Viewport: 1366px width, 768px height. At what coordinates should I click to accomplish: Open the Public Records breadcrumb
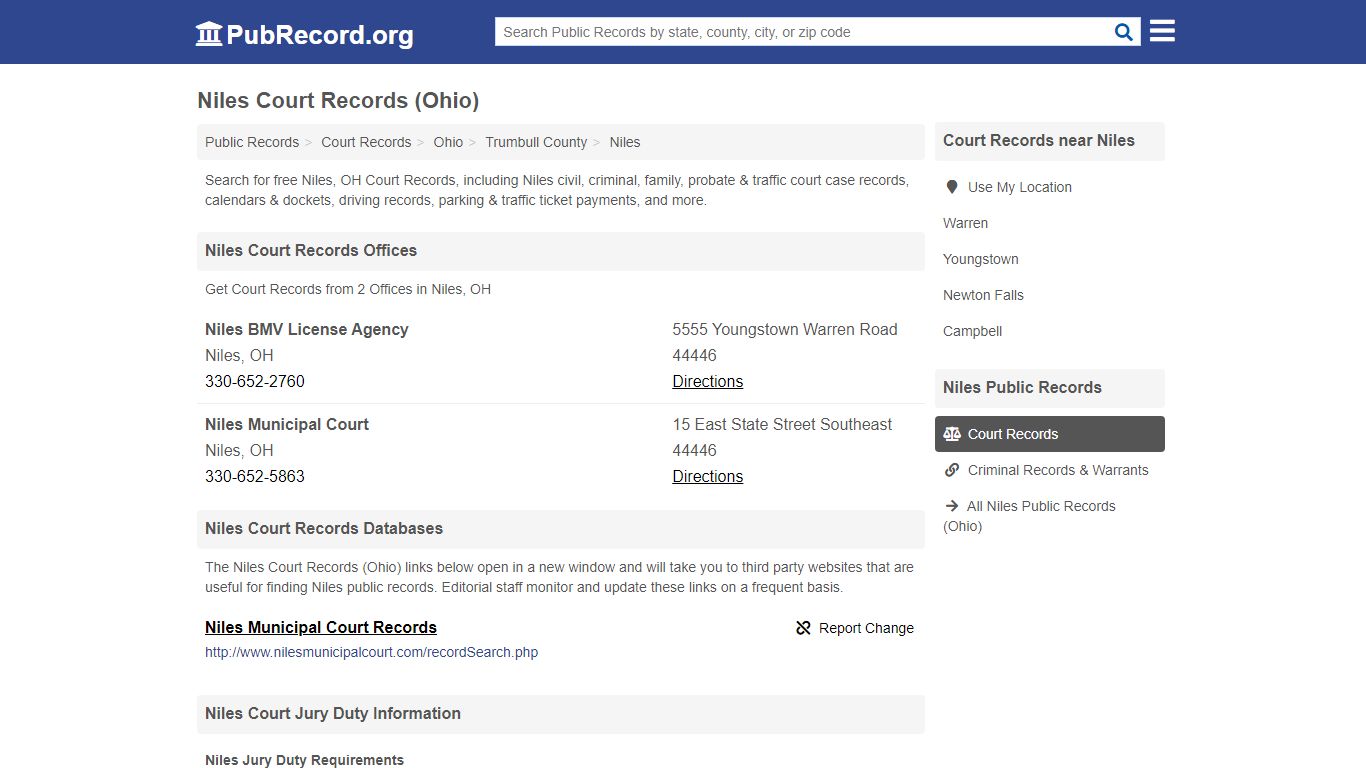[x=252, y=142]
